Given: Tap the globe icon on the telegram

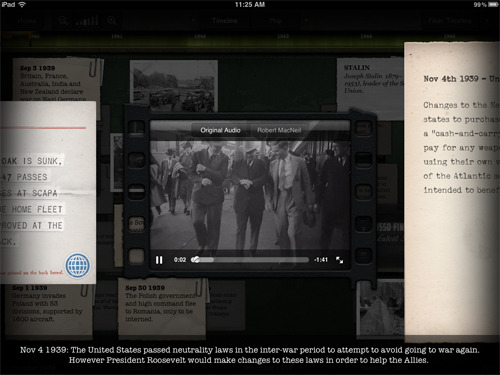Looking at the screenshot, I should coord(78,266).
